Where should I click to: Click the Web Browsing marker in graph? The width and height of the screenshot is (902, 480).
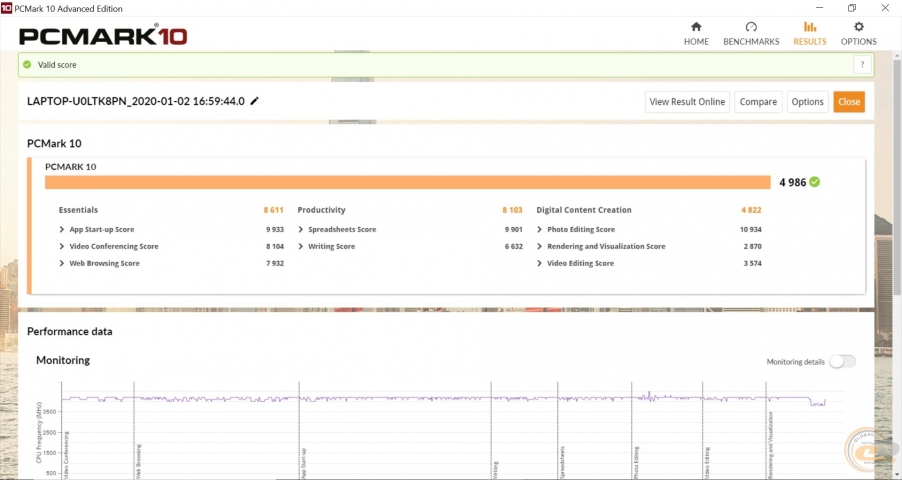[x=138, y=462]
